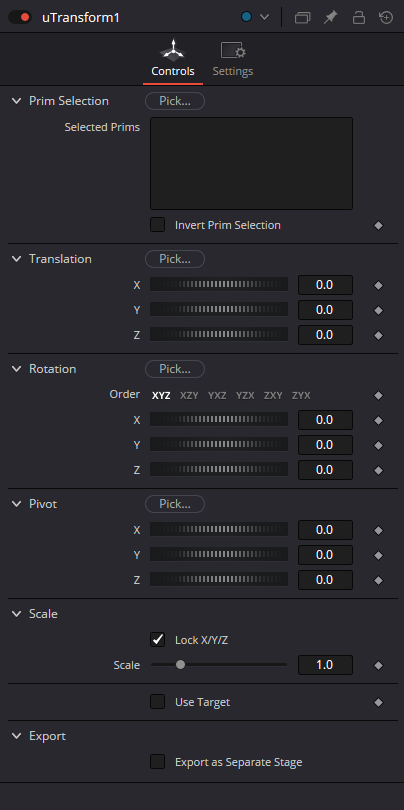
Task: Click inside the Selected Prims list box
Action: 251,163
